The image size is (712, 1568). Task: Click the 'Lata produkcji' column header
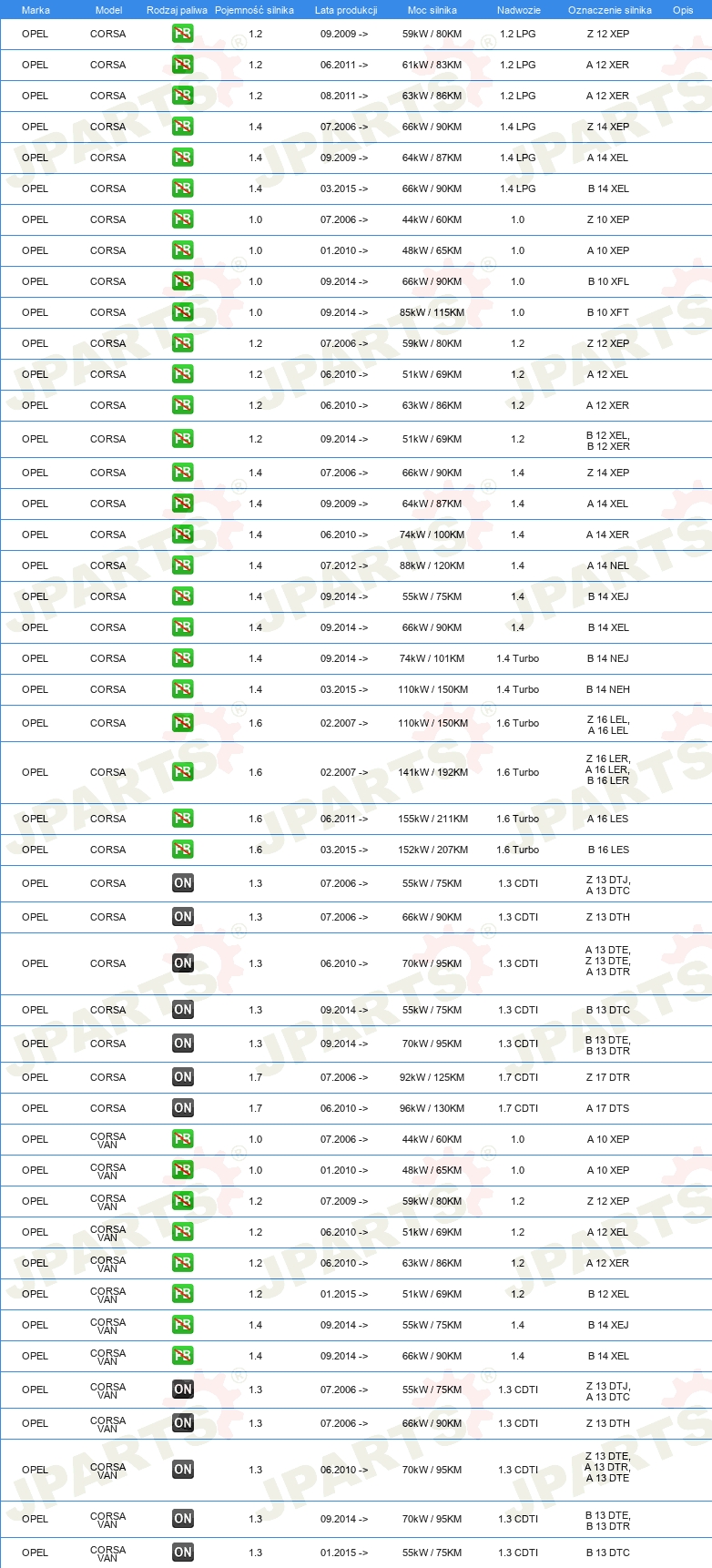[x=345, y=10]
